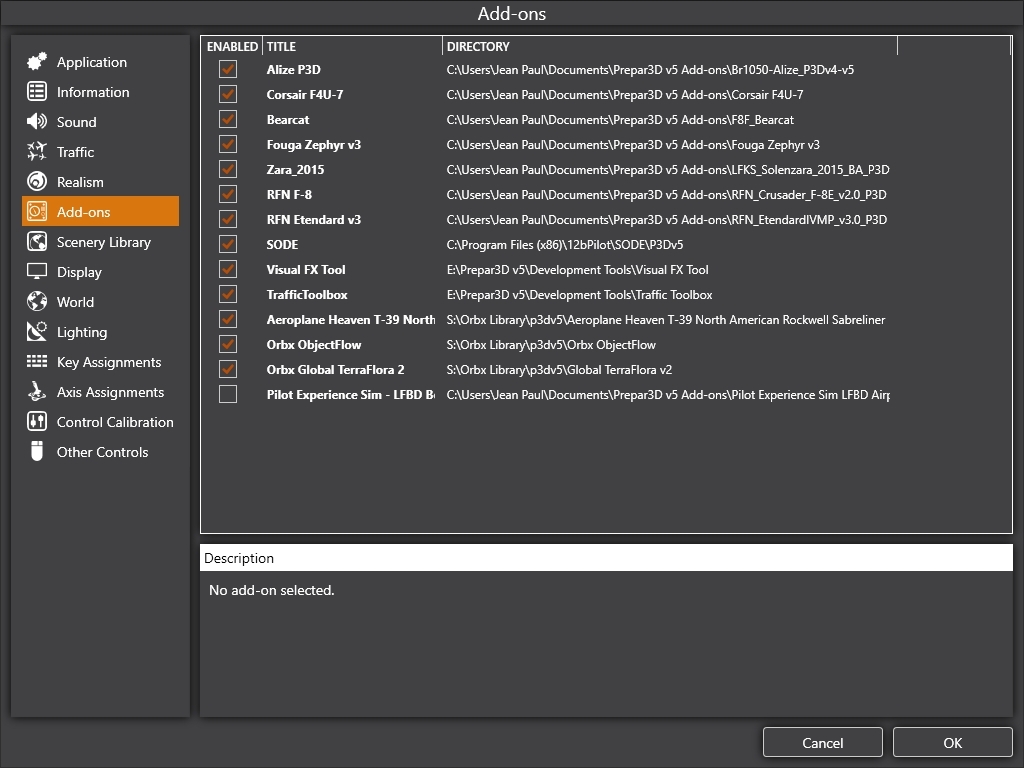Uncheck the SODE add-on

click(228, 245)
